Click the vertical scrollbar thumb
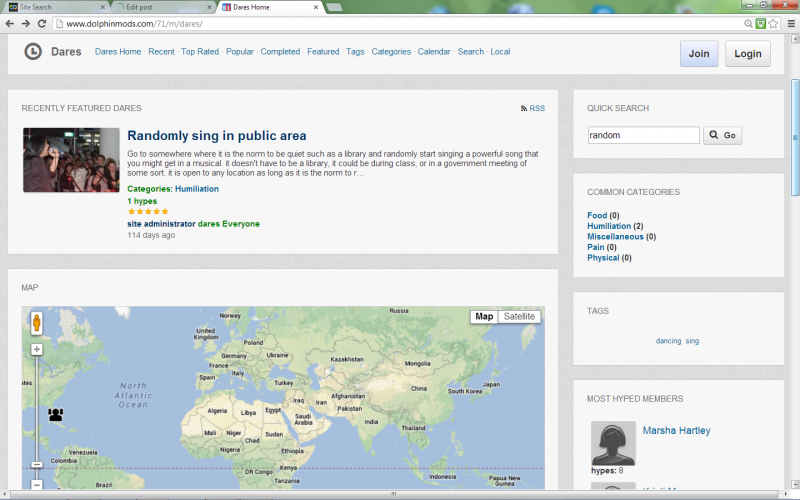 795,137
